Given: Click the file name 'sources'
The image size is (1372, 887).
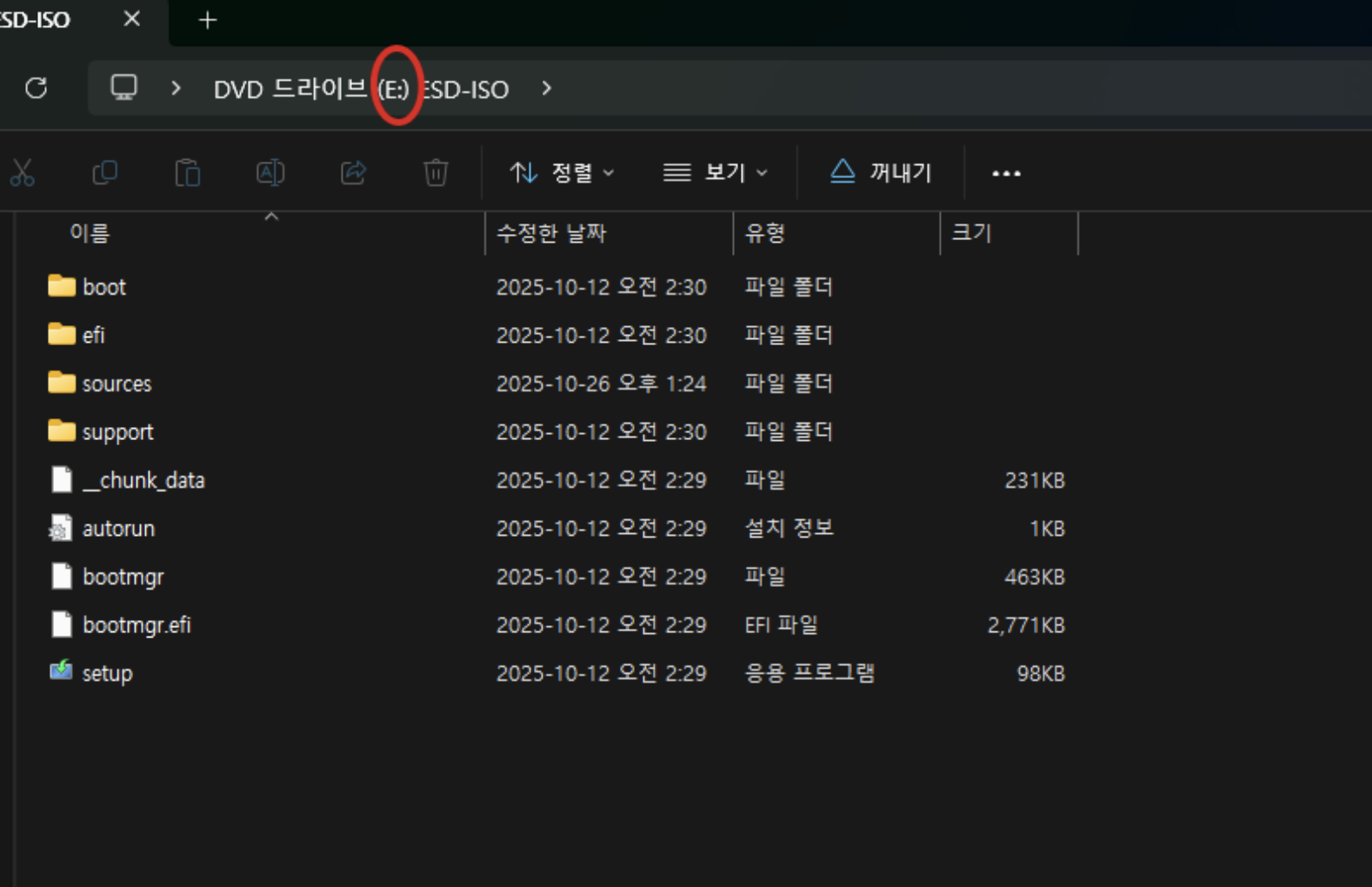Looking at the screenshot, I should 117,383.
